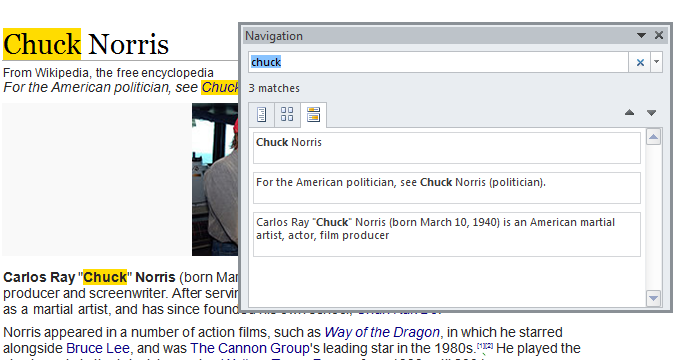The height and width of the screenshot is (360, 679).
Task: Jump to previous search result arrow
Action: click(x=629, y=113)
